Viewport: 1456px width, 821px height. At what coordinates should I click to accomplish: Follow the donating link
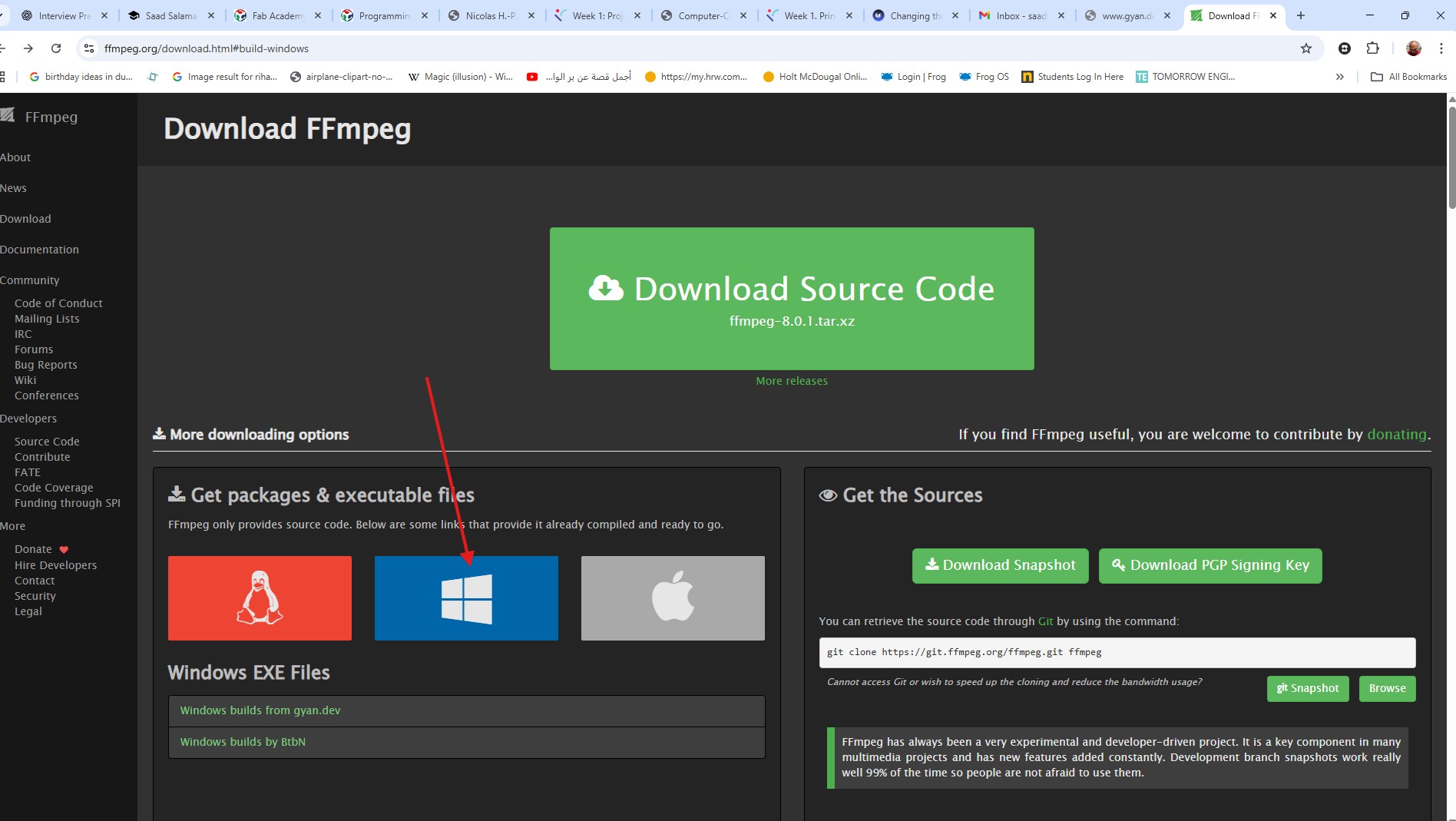coord(1397,434)
